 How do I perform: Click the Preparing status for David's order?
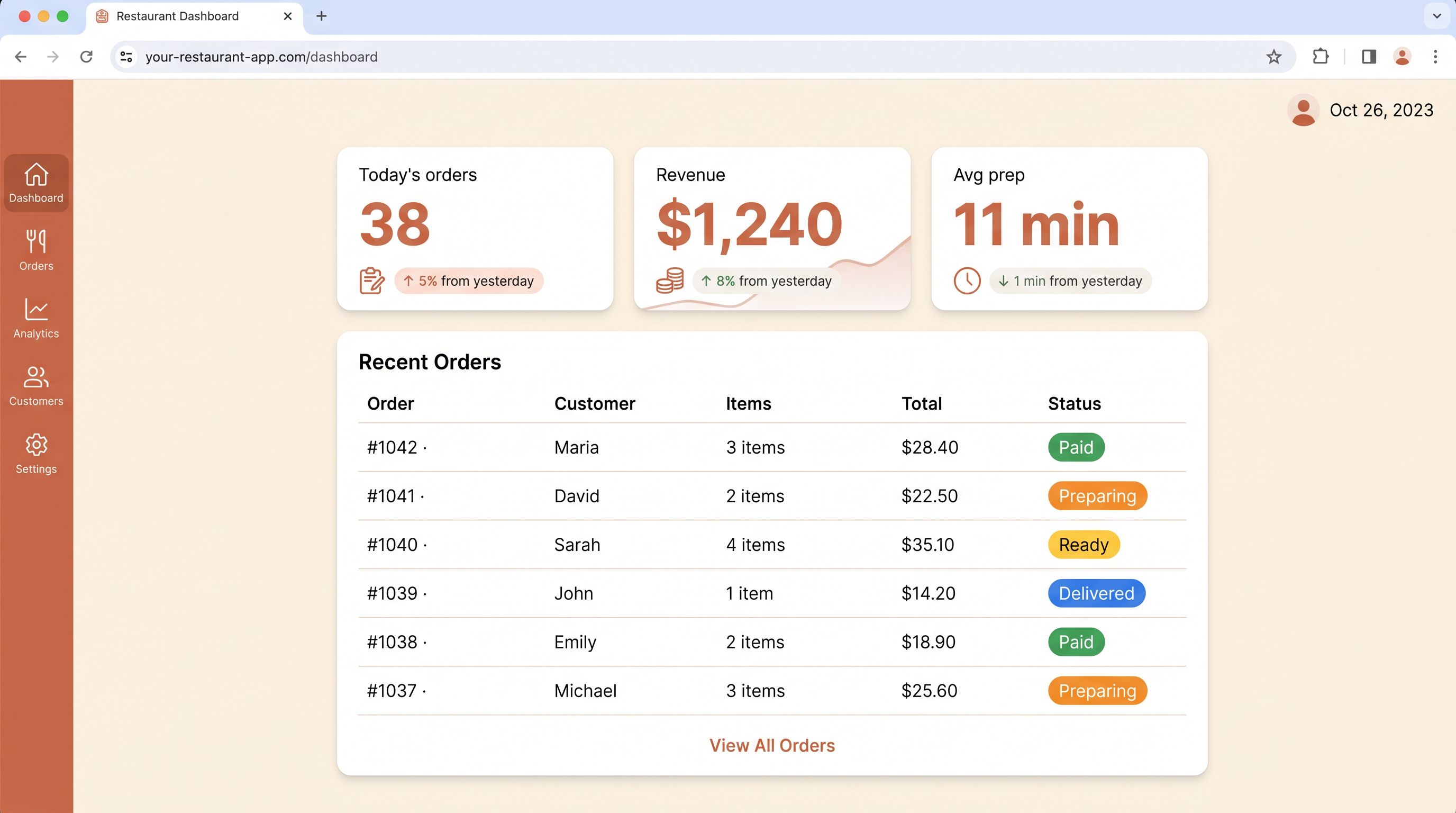[x=1098, y=496]
